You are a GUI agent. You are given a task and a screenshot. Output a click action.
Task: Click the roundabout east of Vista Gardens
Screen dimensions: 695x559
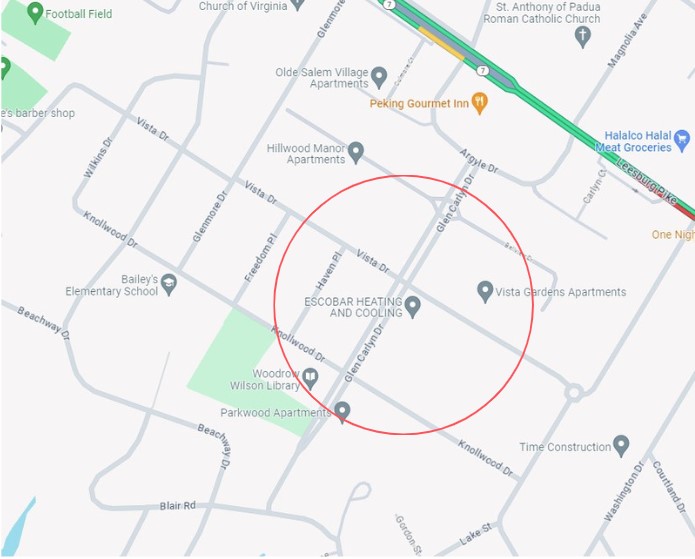(574, 392)
